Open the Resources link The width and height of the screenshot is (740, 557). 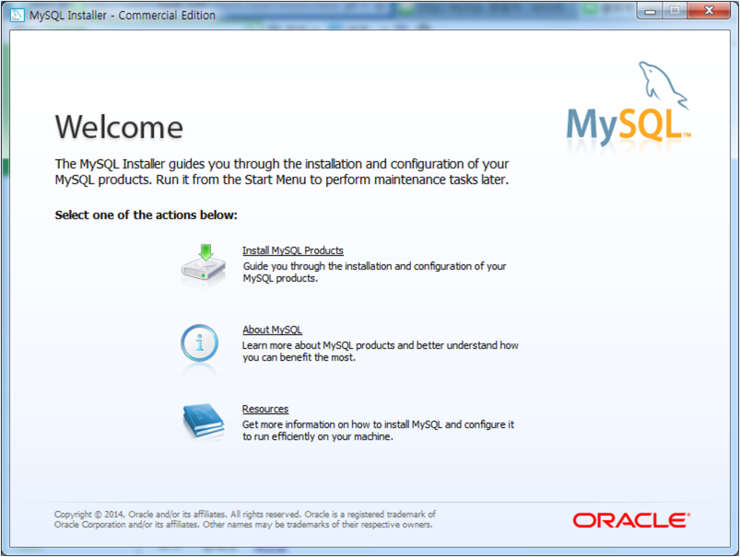click(x=265, y=409)
